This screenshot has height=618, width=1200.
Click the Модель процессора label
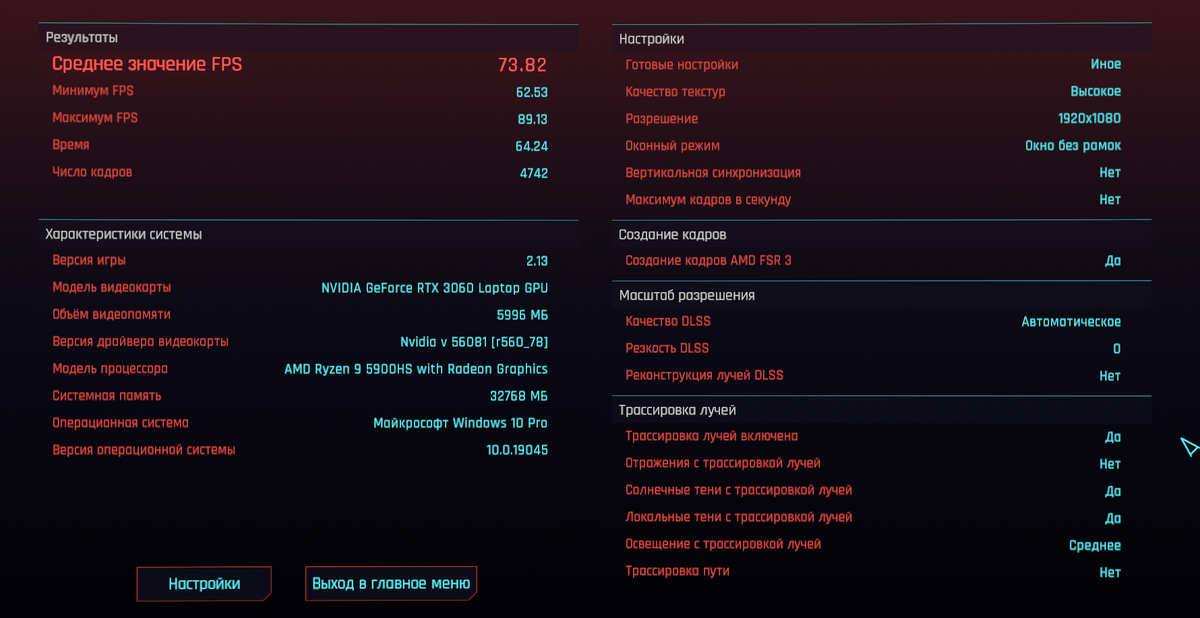[x=110, y=368]
